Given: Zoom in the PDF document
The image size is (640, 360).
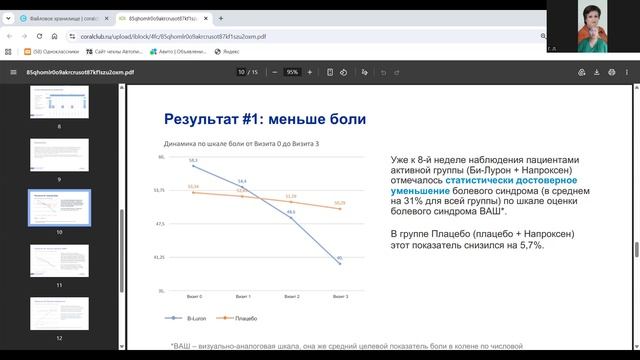Looking at the screenshot, I should click(310, 72).
